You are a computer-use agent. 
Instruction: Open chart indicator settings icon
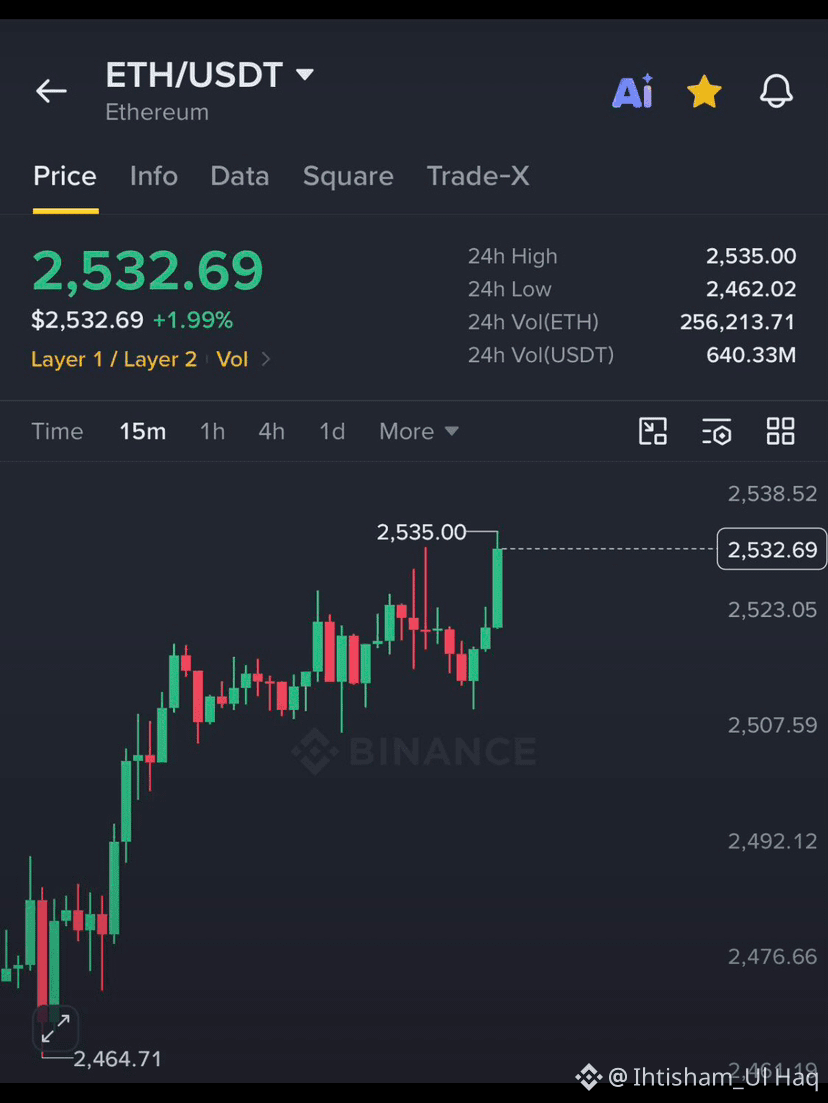coord(717,431)
